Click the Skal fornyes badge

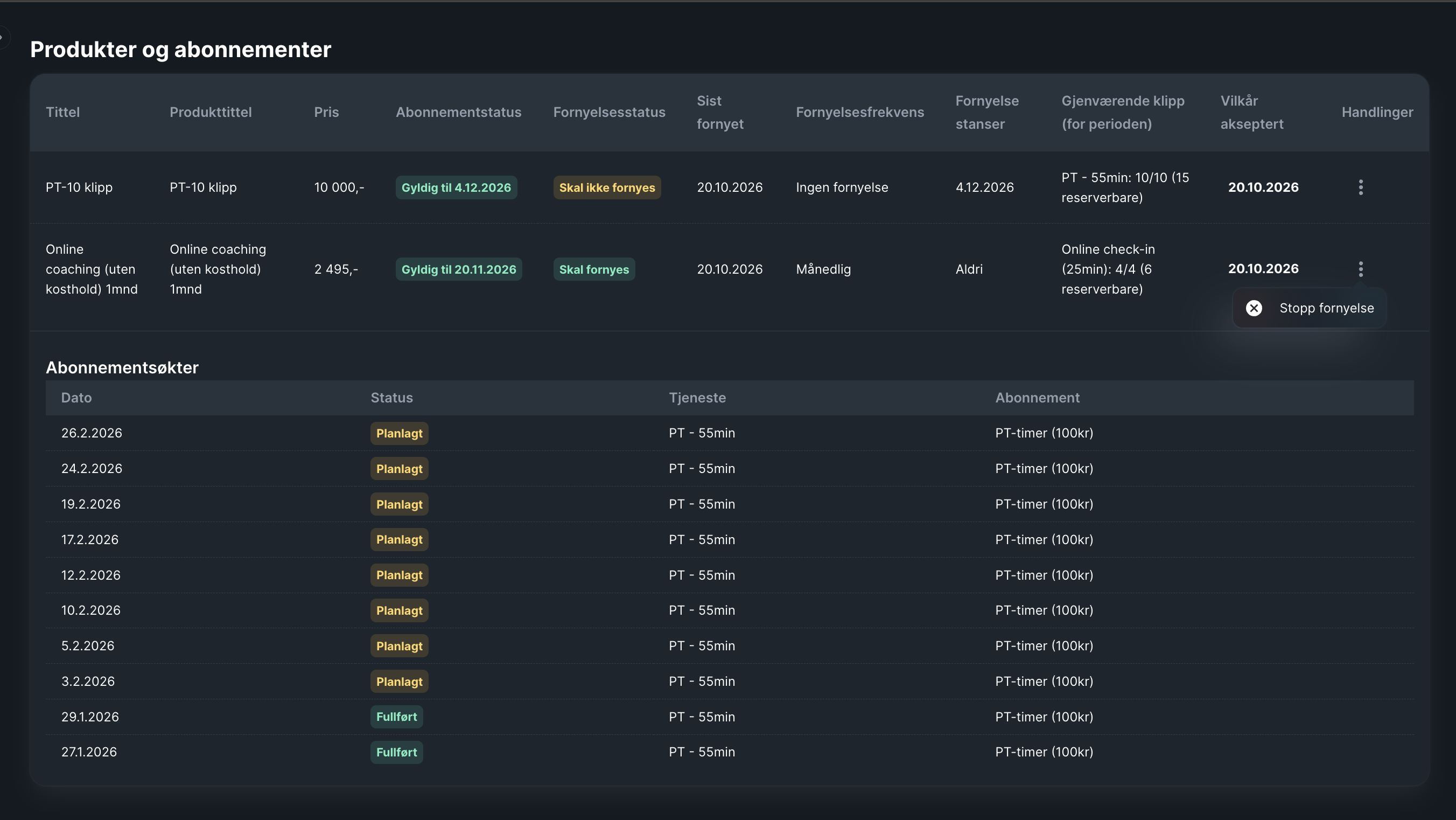click(594, 269)
